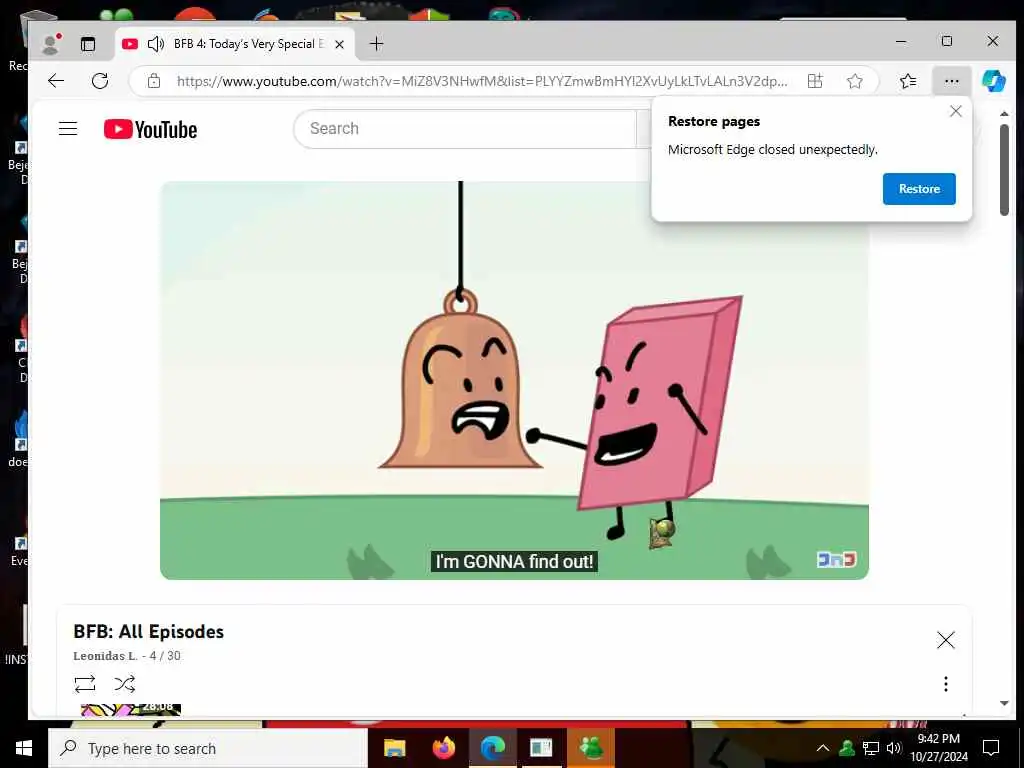Open the green people app in taskbar
This screenshot has height=768, width=1024.
pos(591,748)
